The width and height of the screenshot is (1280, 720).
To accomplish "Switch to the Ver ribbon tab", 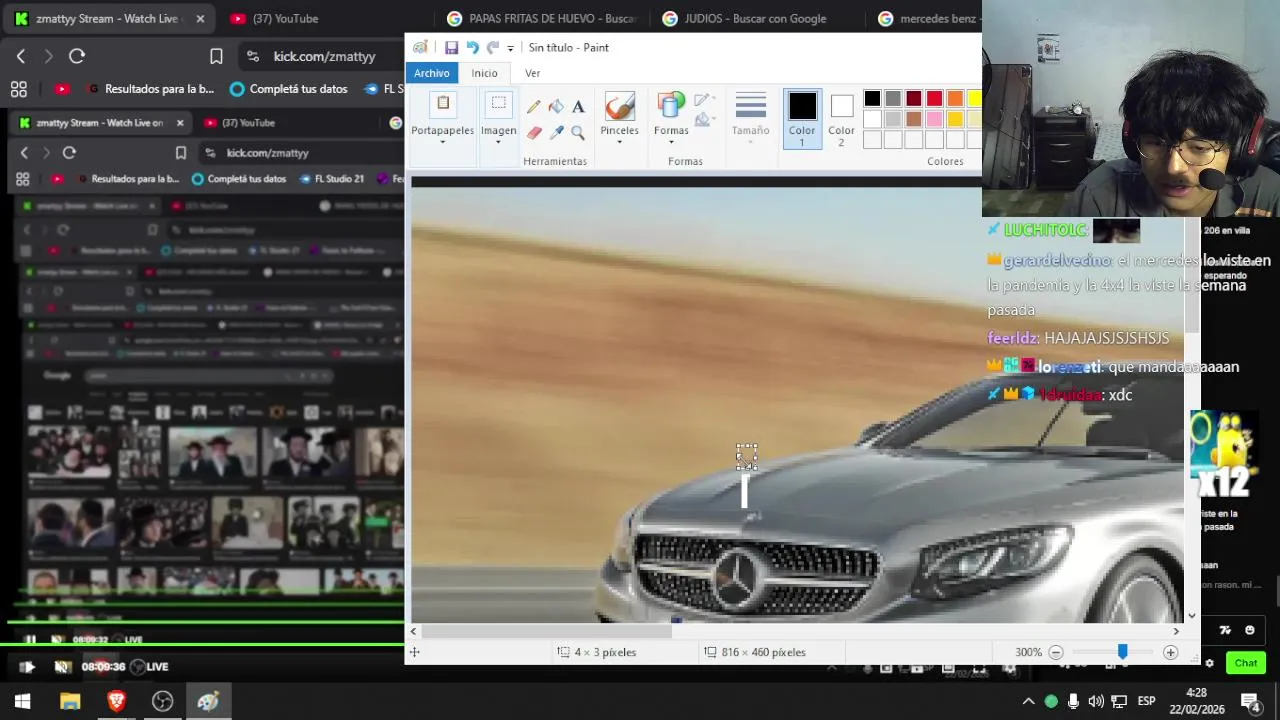I will (x=533, y=73).
